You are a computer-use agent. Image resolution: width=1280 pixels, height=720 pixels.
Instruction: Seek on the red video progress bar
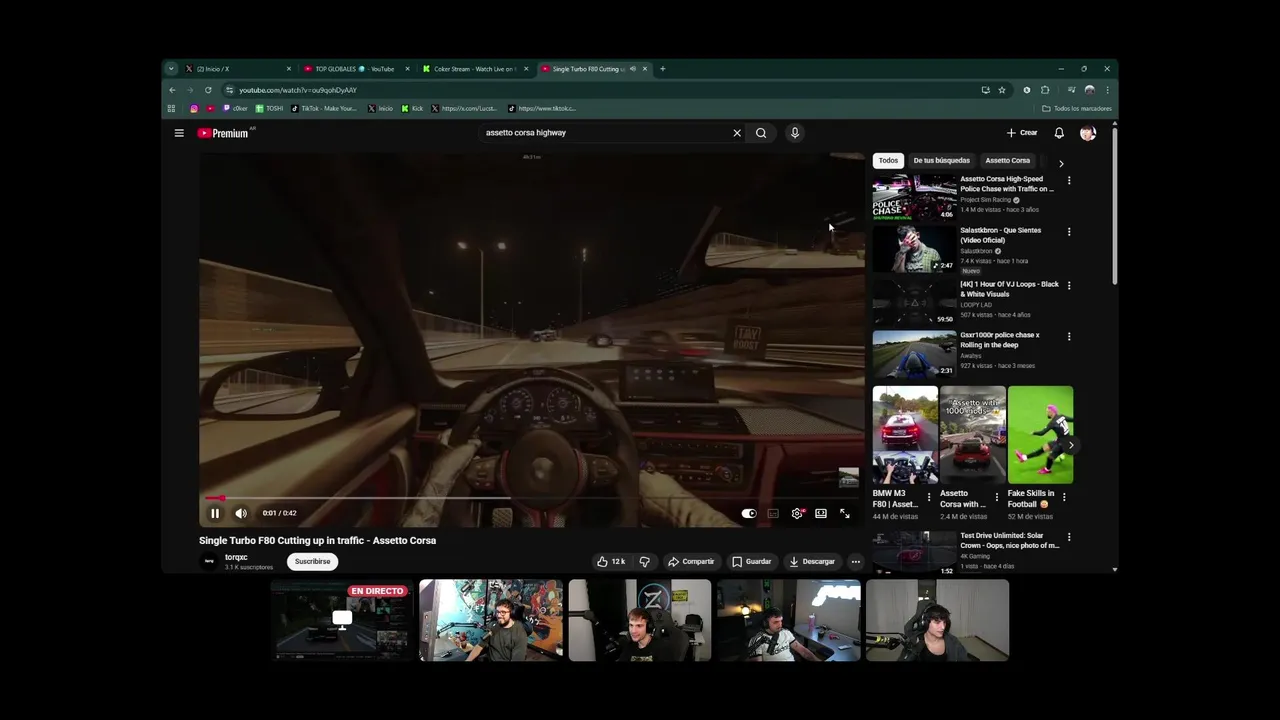(x=532, y=498)
